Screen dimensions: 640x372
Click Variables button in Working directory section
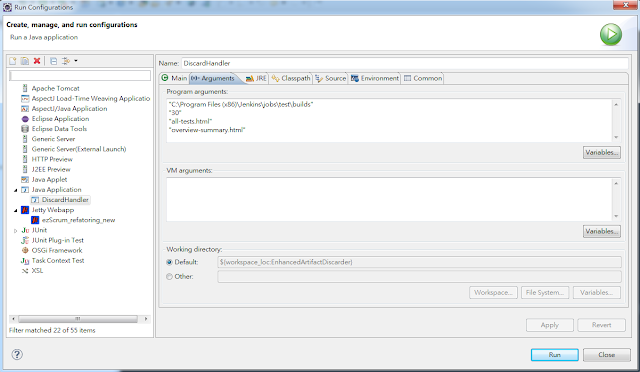pyautogui.click(x=597, y=292)
